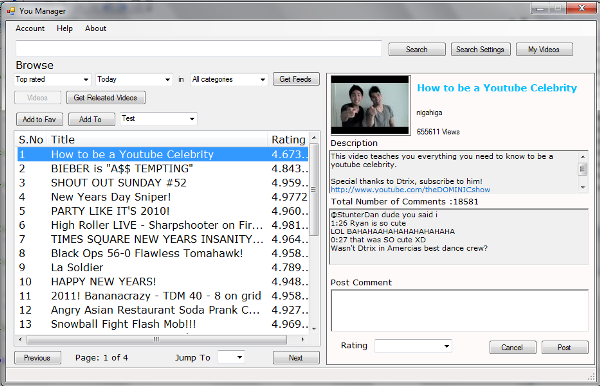Sort by the Rating column header
This screenshot has height=386, width=600.
pyautogui.click(x=288, y=140)
